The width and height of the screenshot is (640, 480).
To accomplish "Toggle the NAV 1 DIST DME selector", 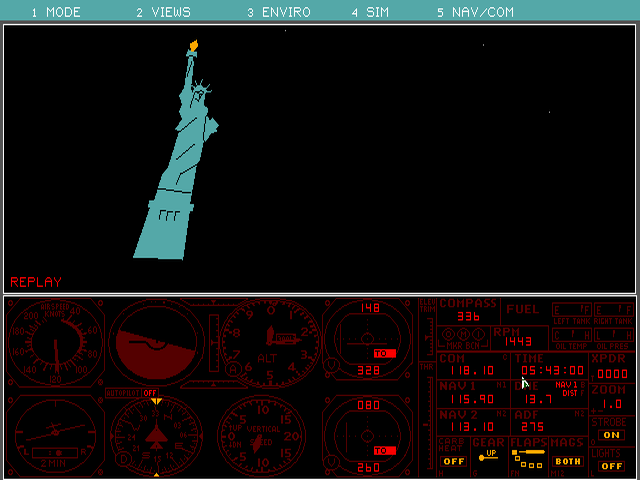I will click(x=567, y=389).
